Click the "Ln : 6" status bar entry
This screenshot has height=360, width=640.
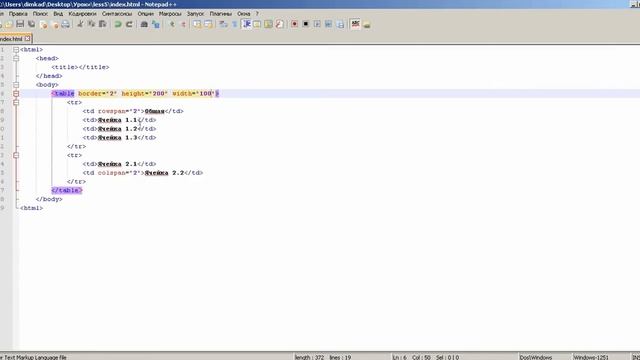[400, 357]
